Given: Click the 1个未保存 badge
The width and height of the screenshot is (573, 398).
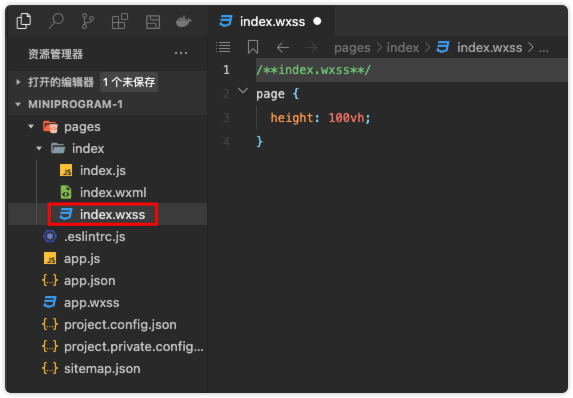Looking at the screenshot, I should coord(129,82).
